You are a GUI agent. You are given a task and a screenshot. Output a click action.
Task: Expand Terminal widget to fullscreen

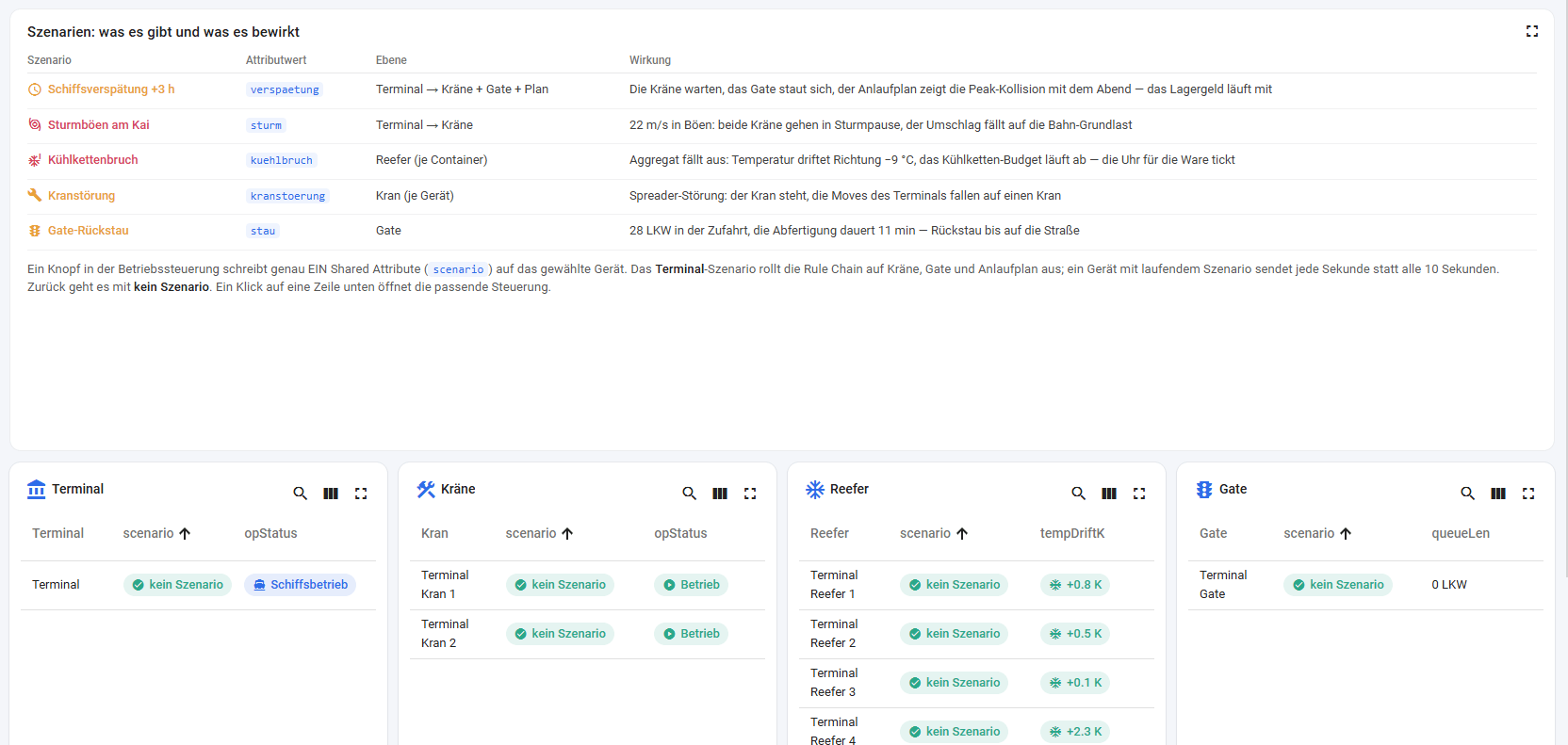coord(361,494)
